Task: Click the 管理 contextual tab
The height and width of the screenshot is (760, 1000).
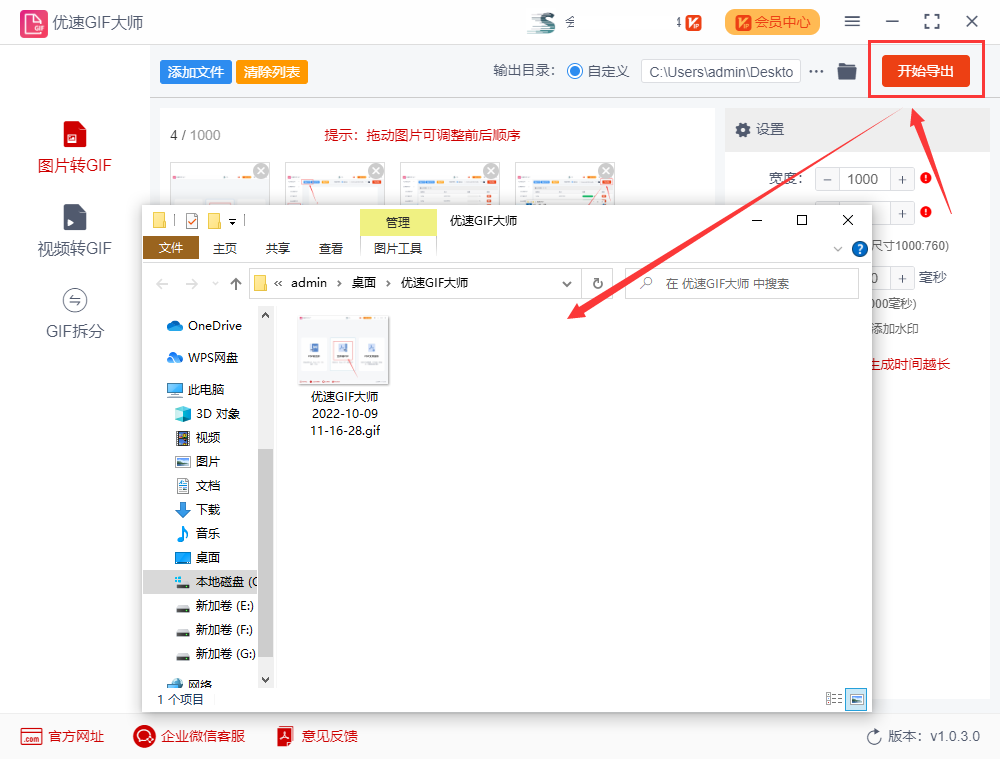Action: pyautogui.click(x=398, y=223)
